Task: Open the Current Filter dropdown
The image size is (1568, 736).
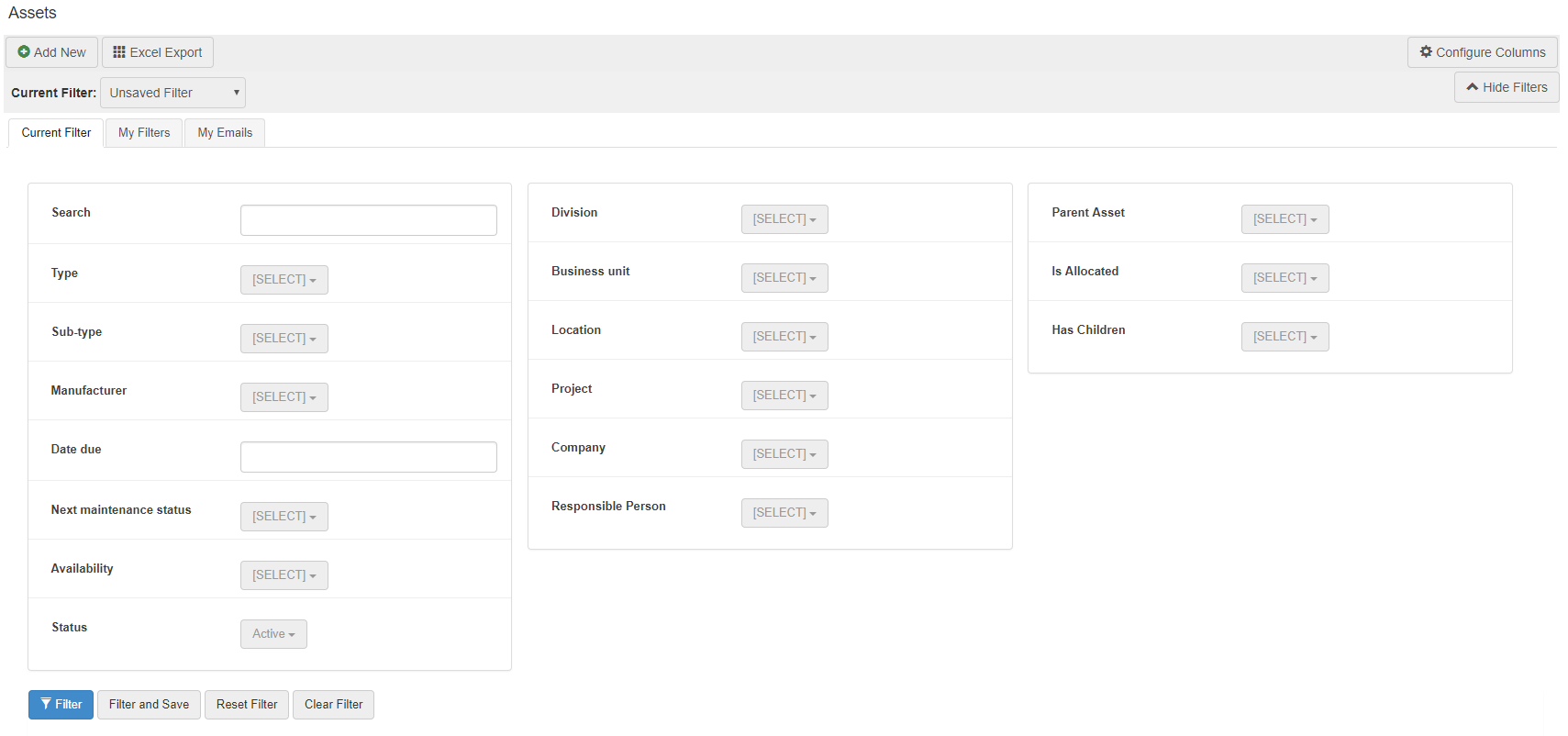Action: [172, 93]
